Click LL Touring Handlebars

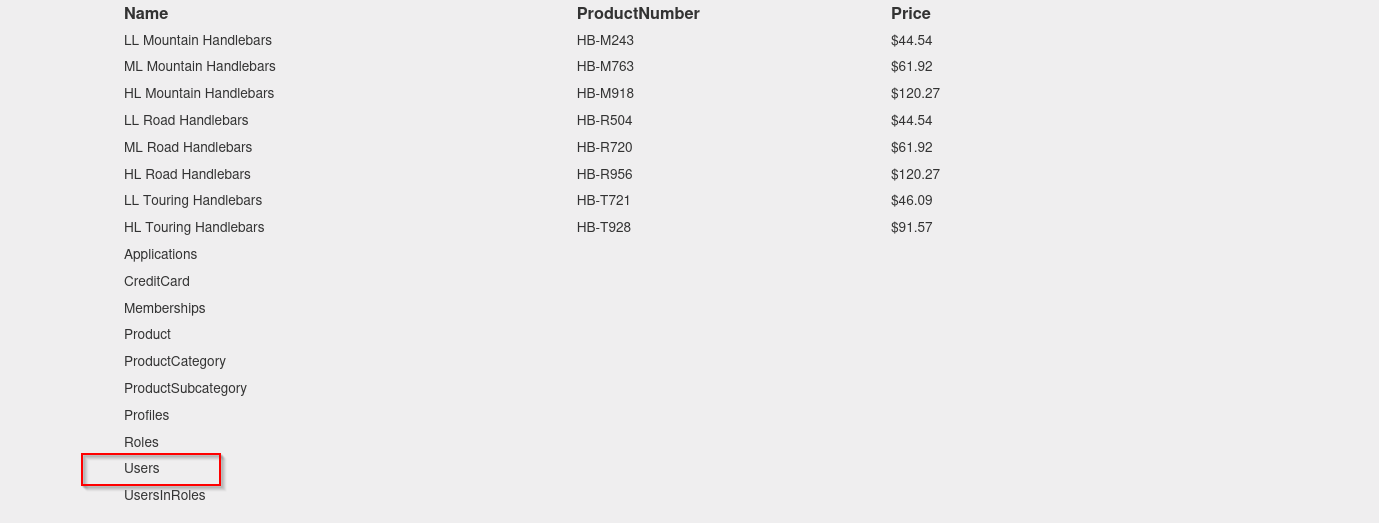click(193, 200)
